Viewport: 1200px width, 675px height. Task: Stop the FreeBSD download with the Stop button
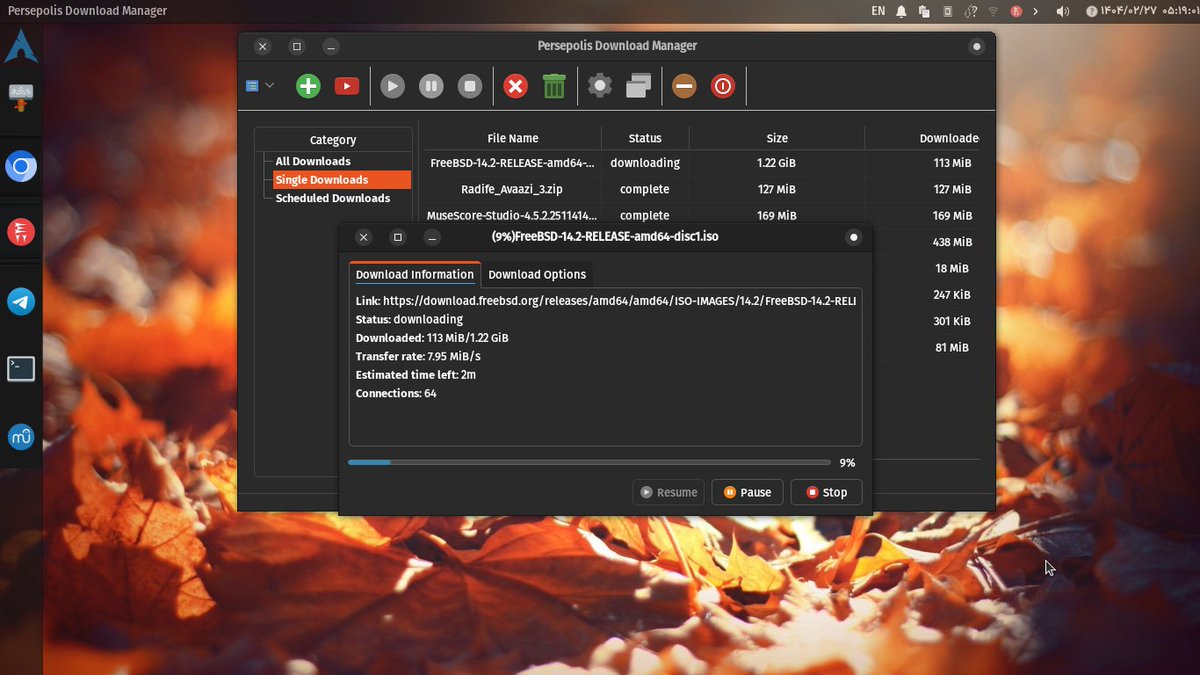826,492
